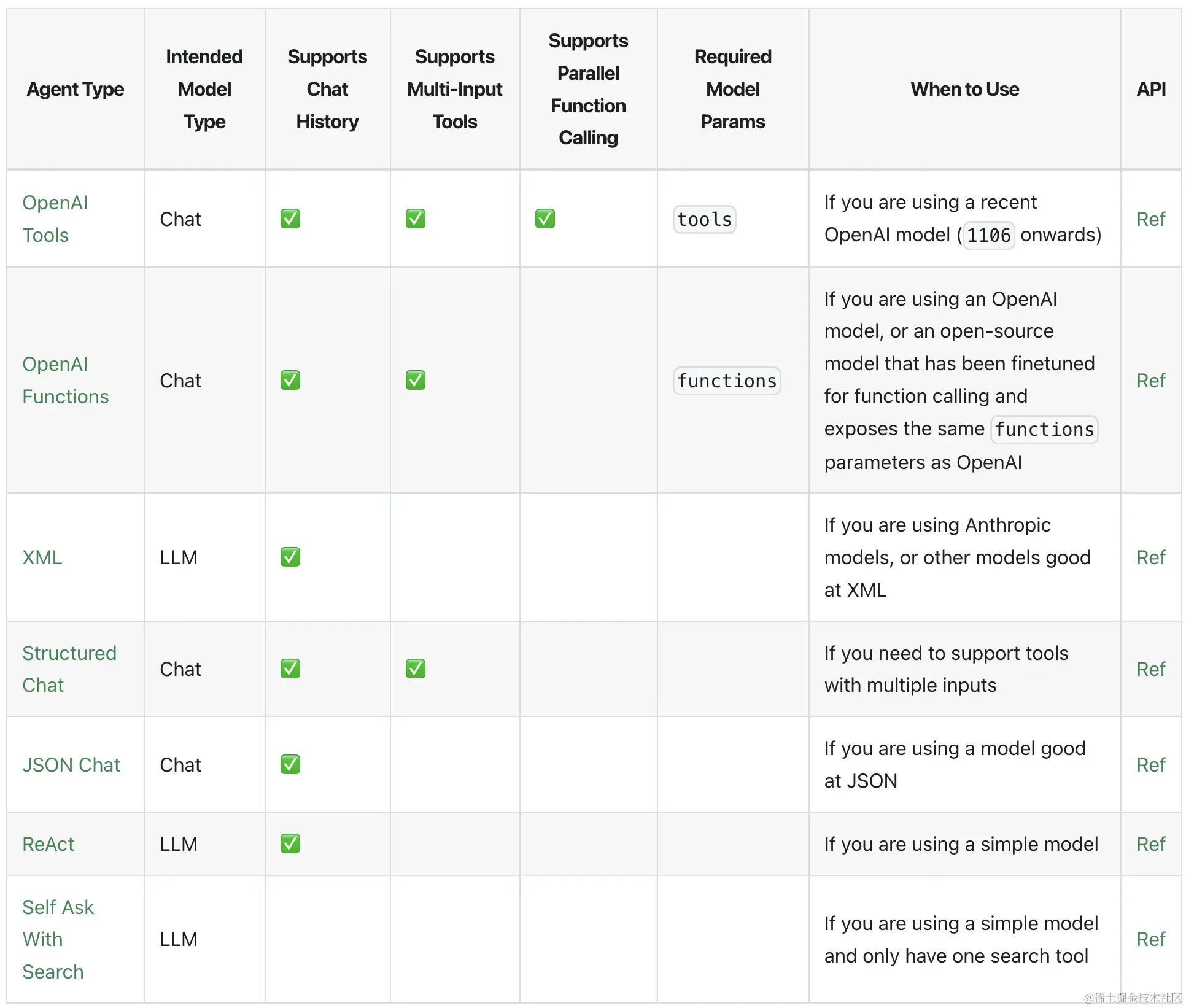Go to the JSON Chat agent page

pos(71,765)
